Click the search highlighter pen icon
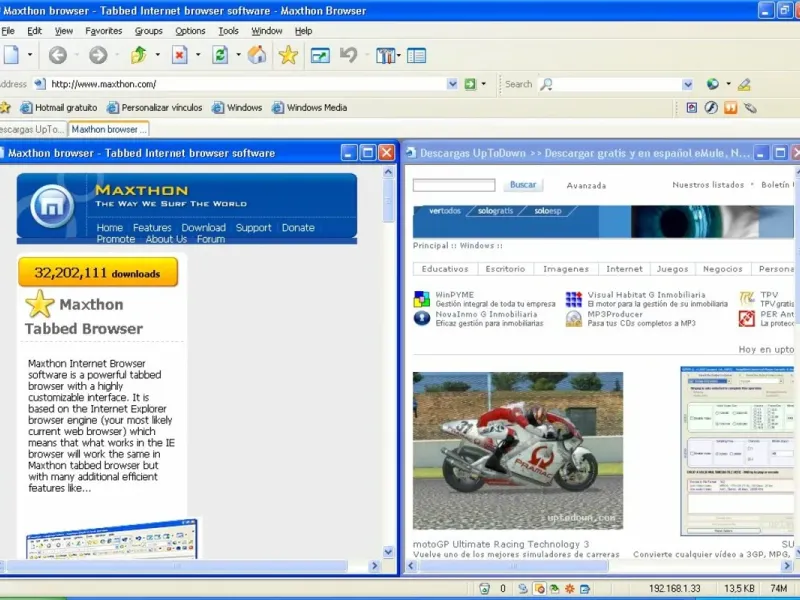The height and width of the screenshot is (600, 800). 744,84
